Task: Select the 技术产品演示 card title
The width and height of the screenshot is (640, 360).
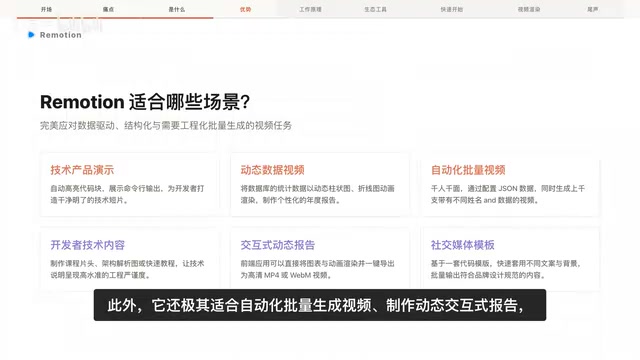Action: pos(82,170)
